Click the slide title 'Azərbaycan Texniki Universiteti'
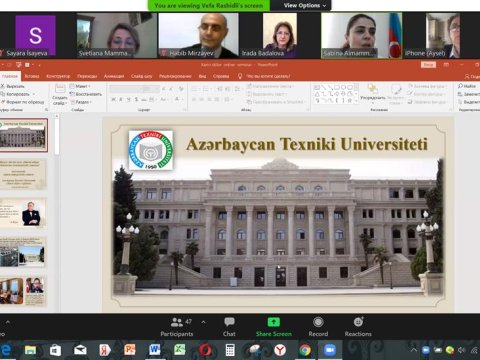Image resolution: width=480 pixels, height=360 pixels. tap(307, 144)
